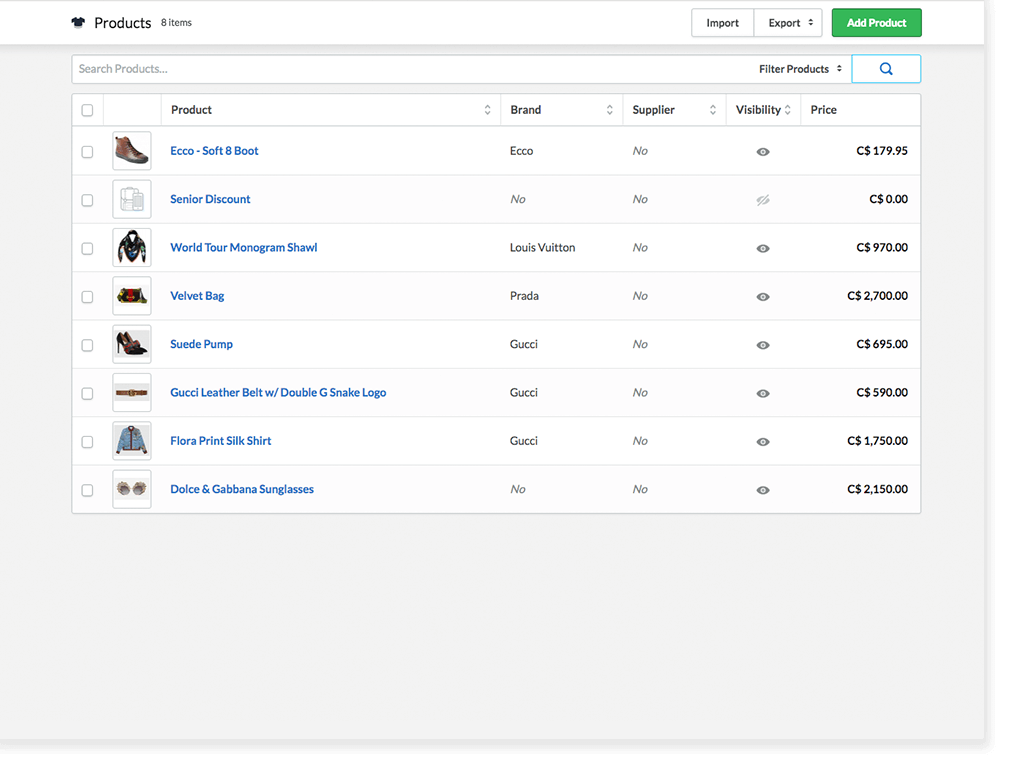Open Gucci Leather Belt w/ Double G Snake Logo

pyautogui.click(x=278, y=392)
